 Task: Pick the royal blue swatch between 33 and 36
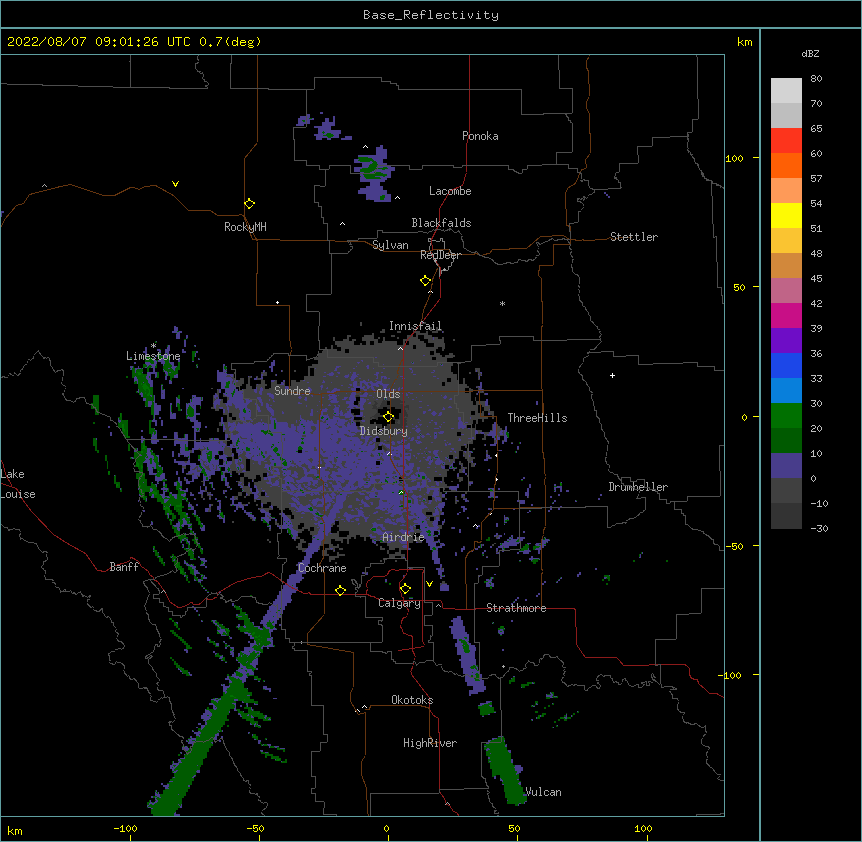point(786,366)
